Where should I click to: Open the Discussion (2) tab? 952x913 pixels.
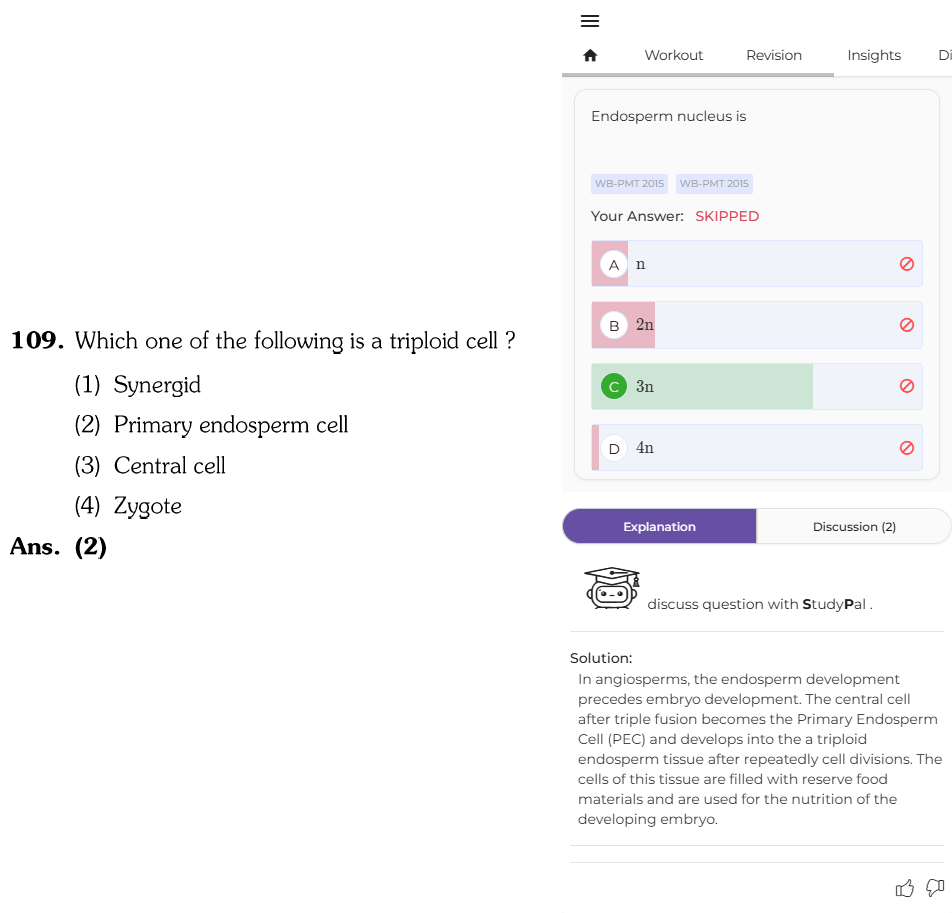[x=854, y=526]
